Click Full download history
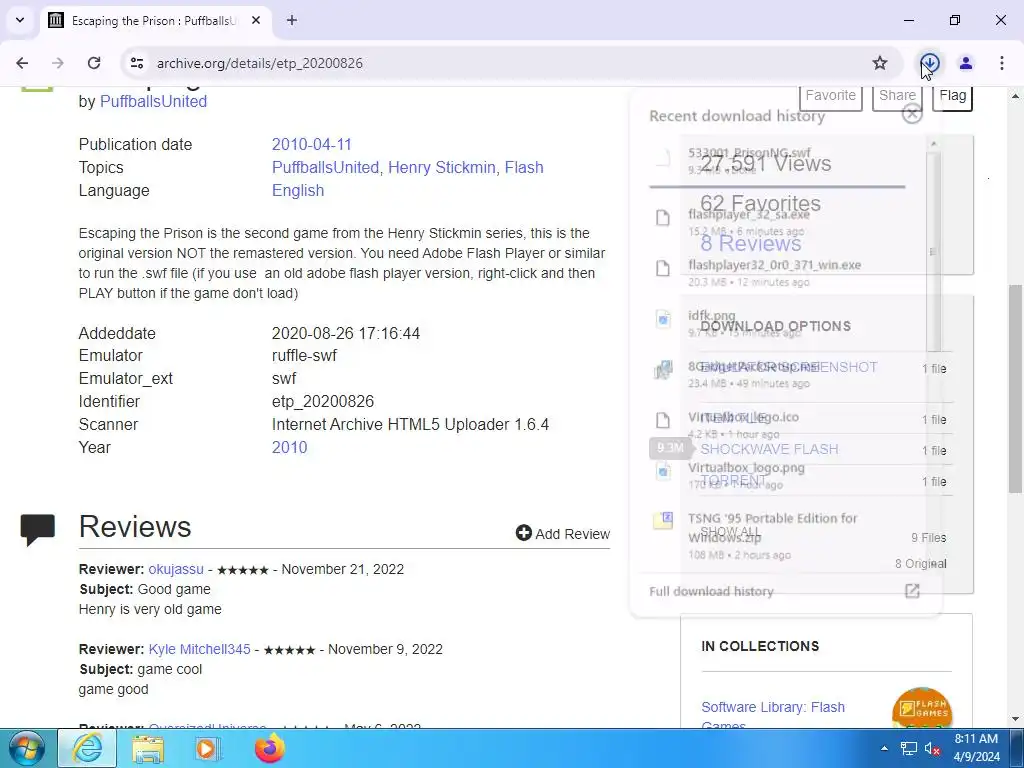 point(711,591)
